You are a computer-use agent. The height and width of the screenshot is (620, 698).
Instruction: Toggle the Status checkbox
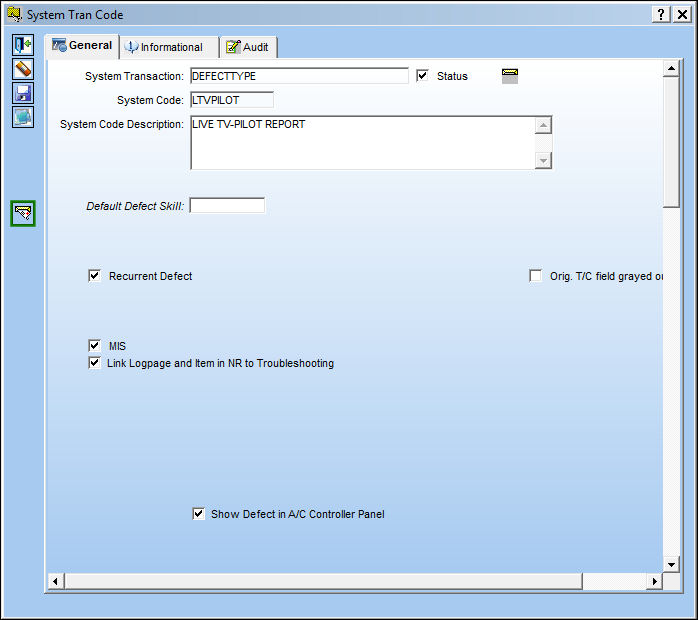click(x=422, y=76)
